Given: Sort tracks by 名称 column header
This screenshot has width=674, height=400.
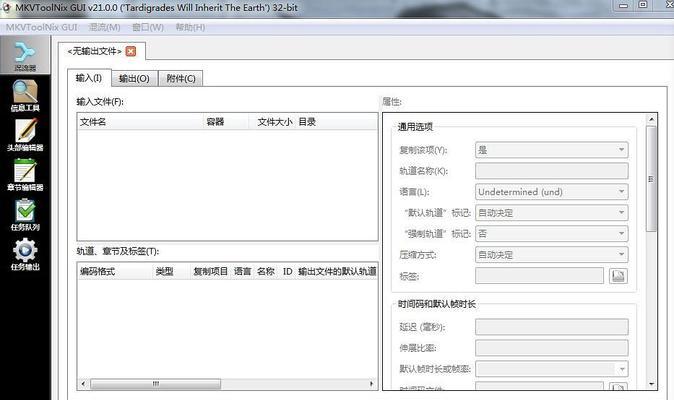Looking at the screenshot, I should 266,272.
